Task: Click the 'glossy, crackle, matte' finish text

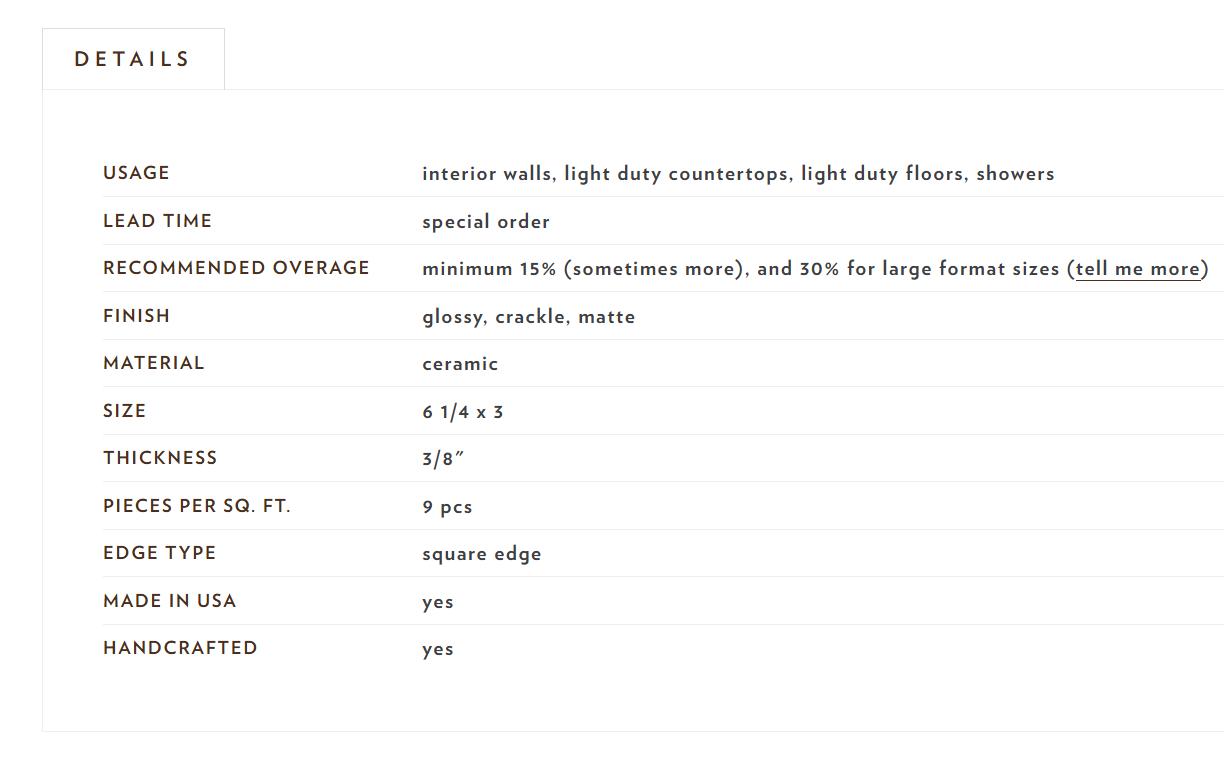Action: 529,317
